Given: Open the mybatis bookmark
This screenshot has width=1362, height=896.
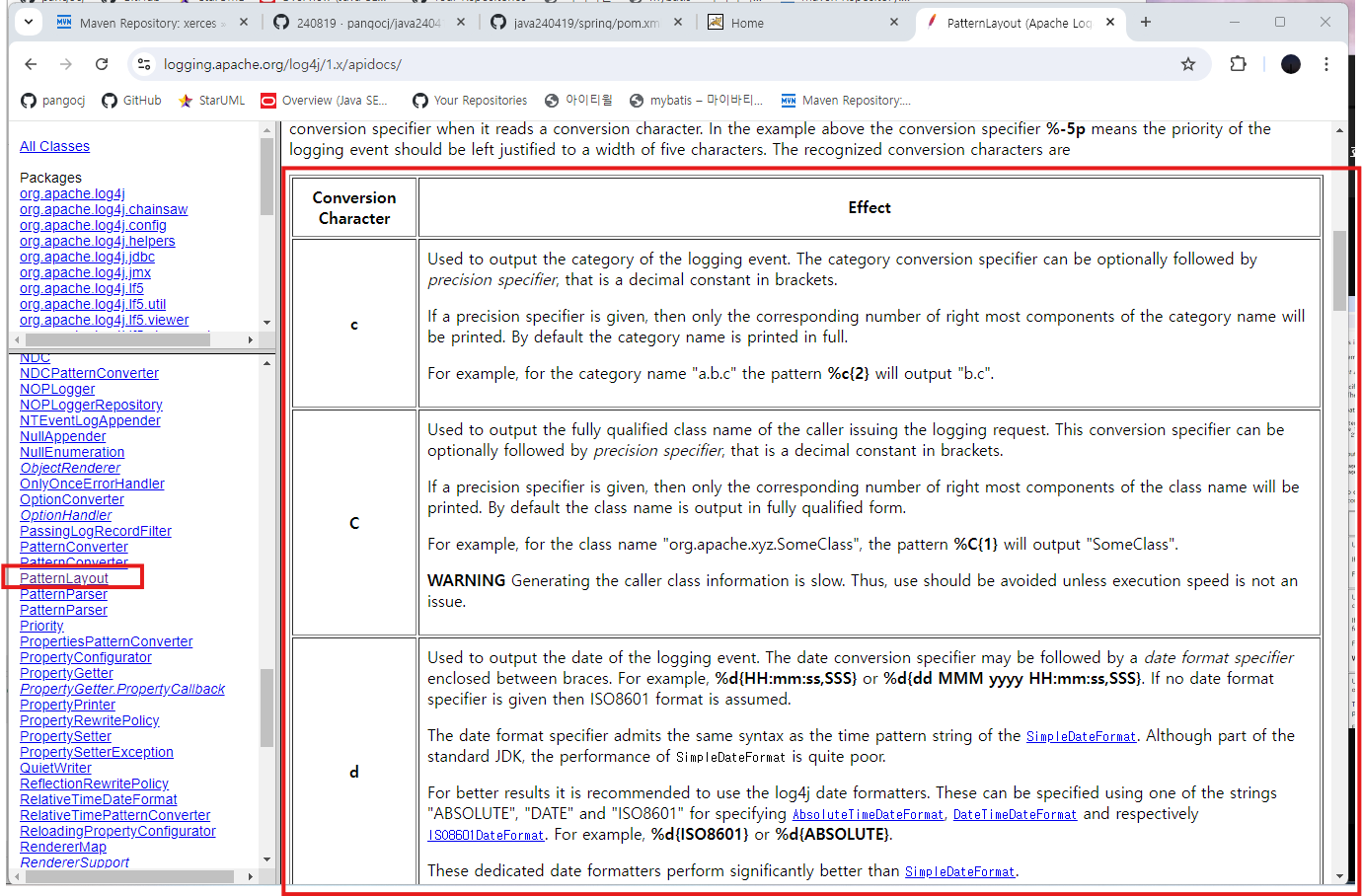Looking at the screenshot, I should (697, 101).
